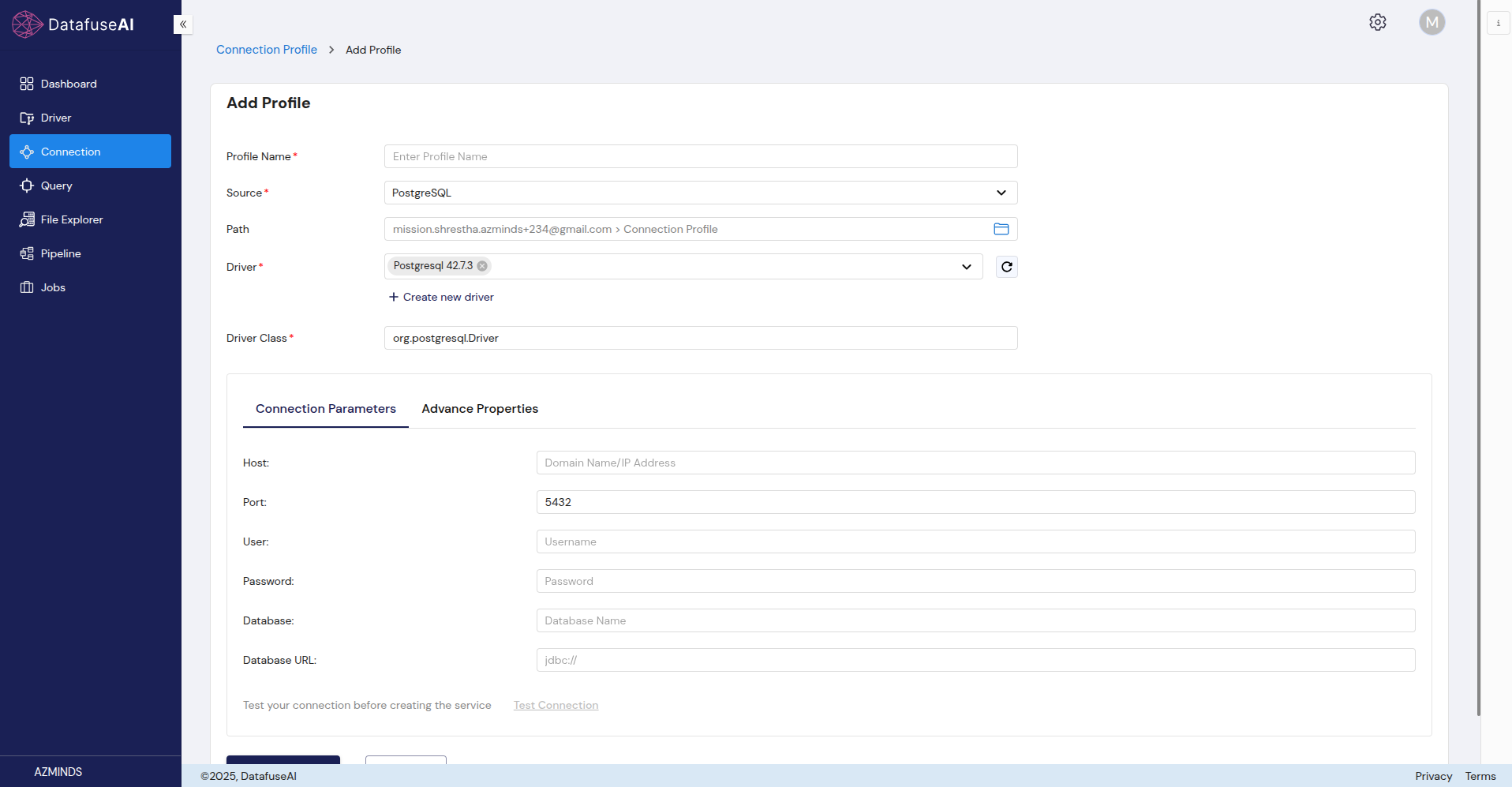Open the folder browse icon in Path
Screen dimensions: 1512x787
coord(1001,229)
